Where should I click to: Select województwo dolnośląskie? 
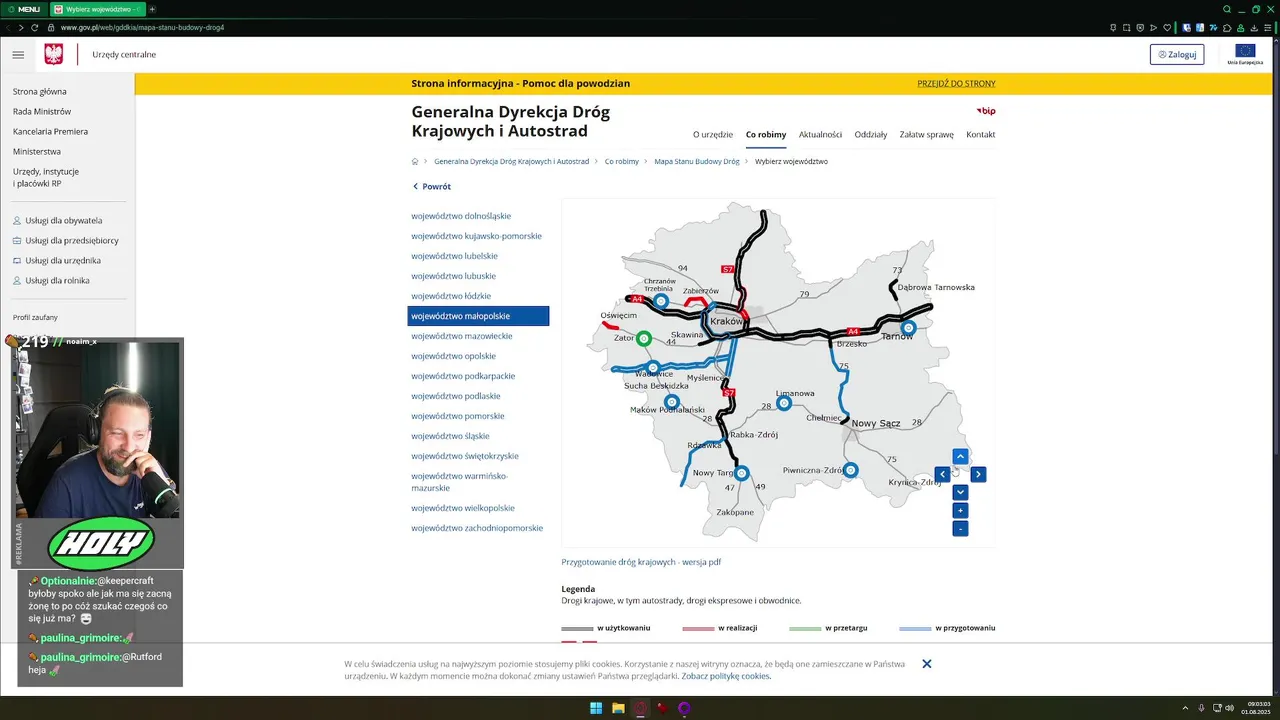coord(461,216)
